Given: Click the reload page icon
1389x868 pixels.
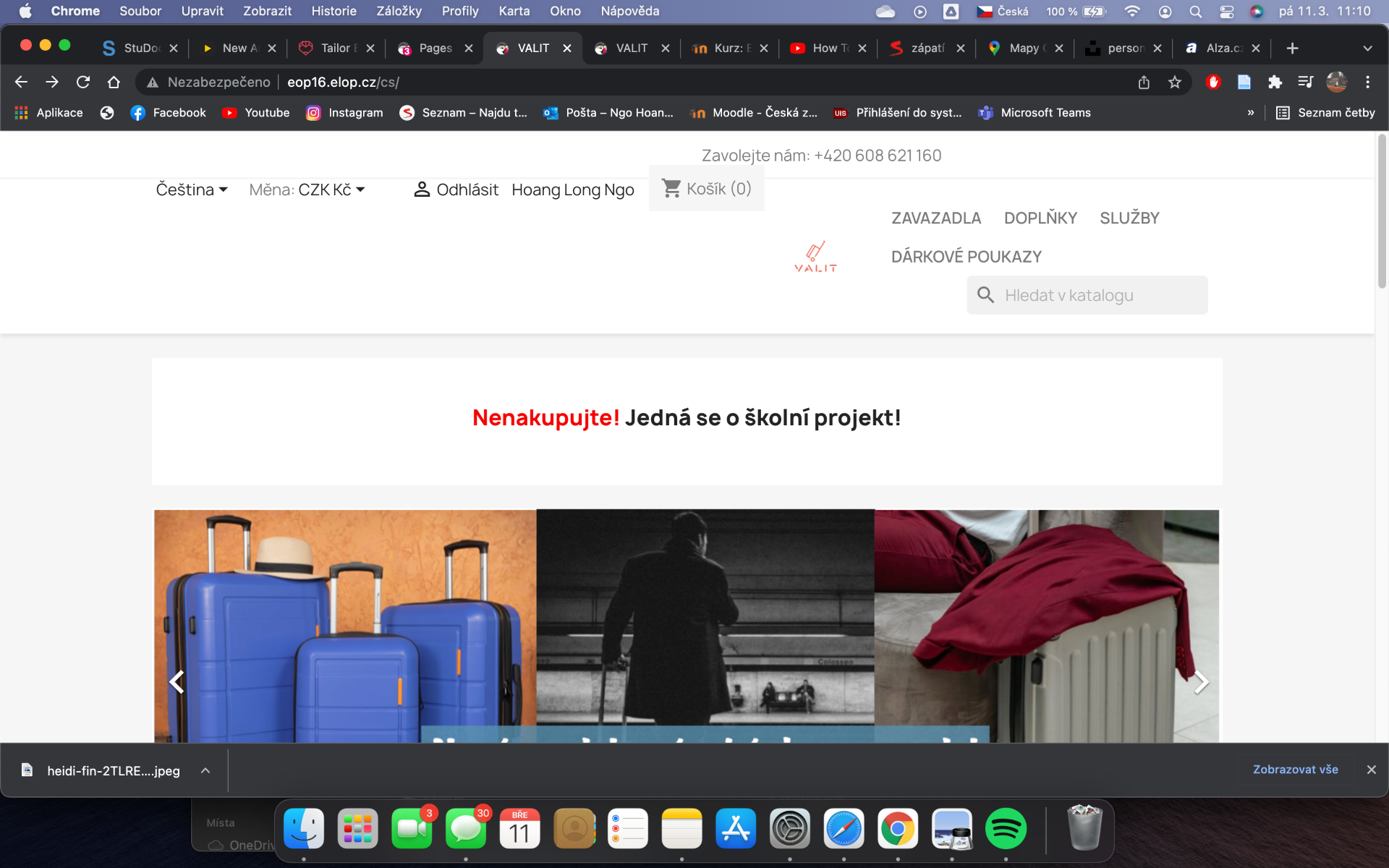Looking at the screenshot, I should point(83,82).
